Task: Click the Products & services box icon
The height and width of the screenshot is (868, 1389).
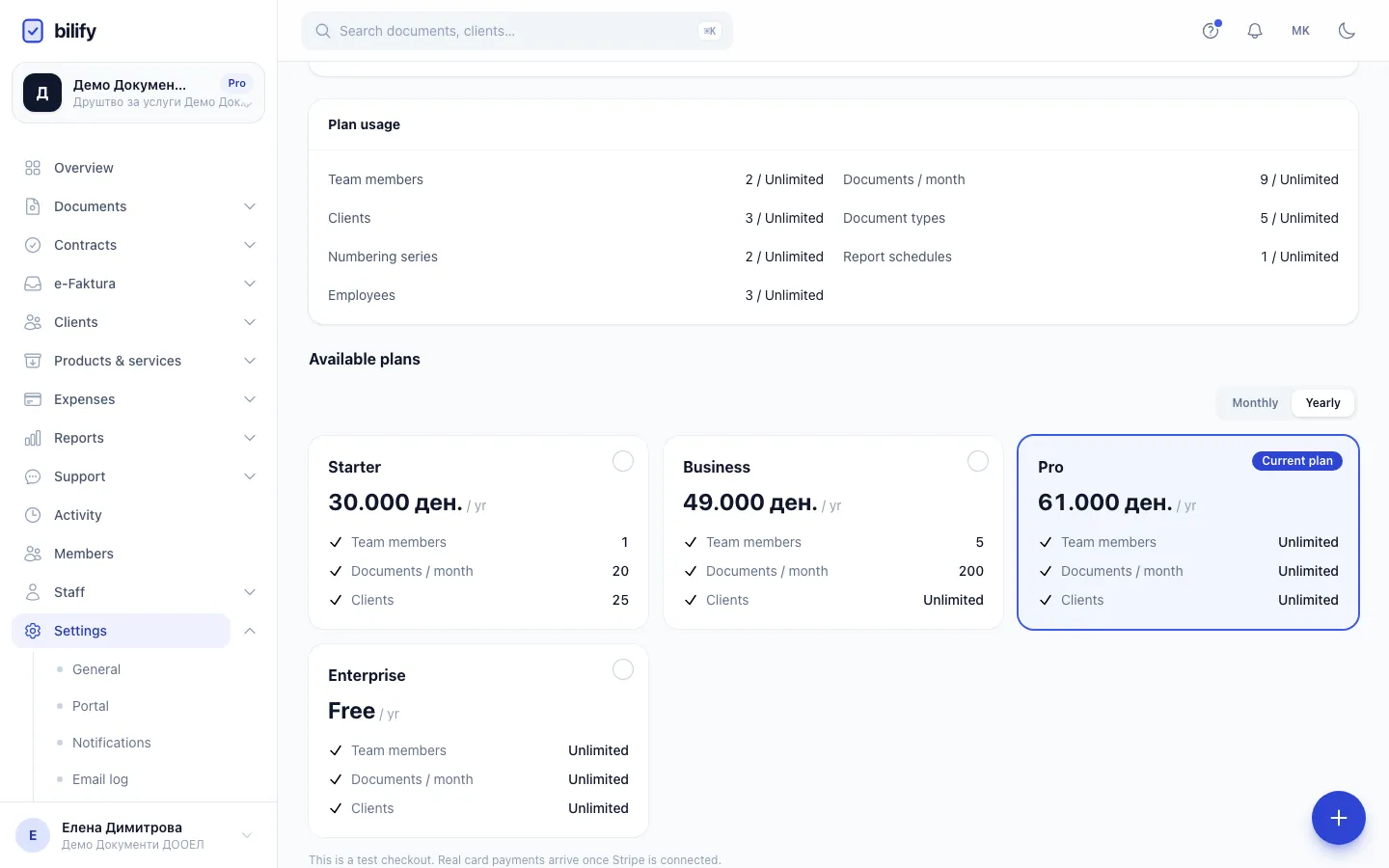Action: (x=33, y=361)
